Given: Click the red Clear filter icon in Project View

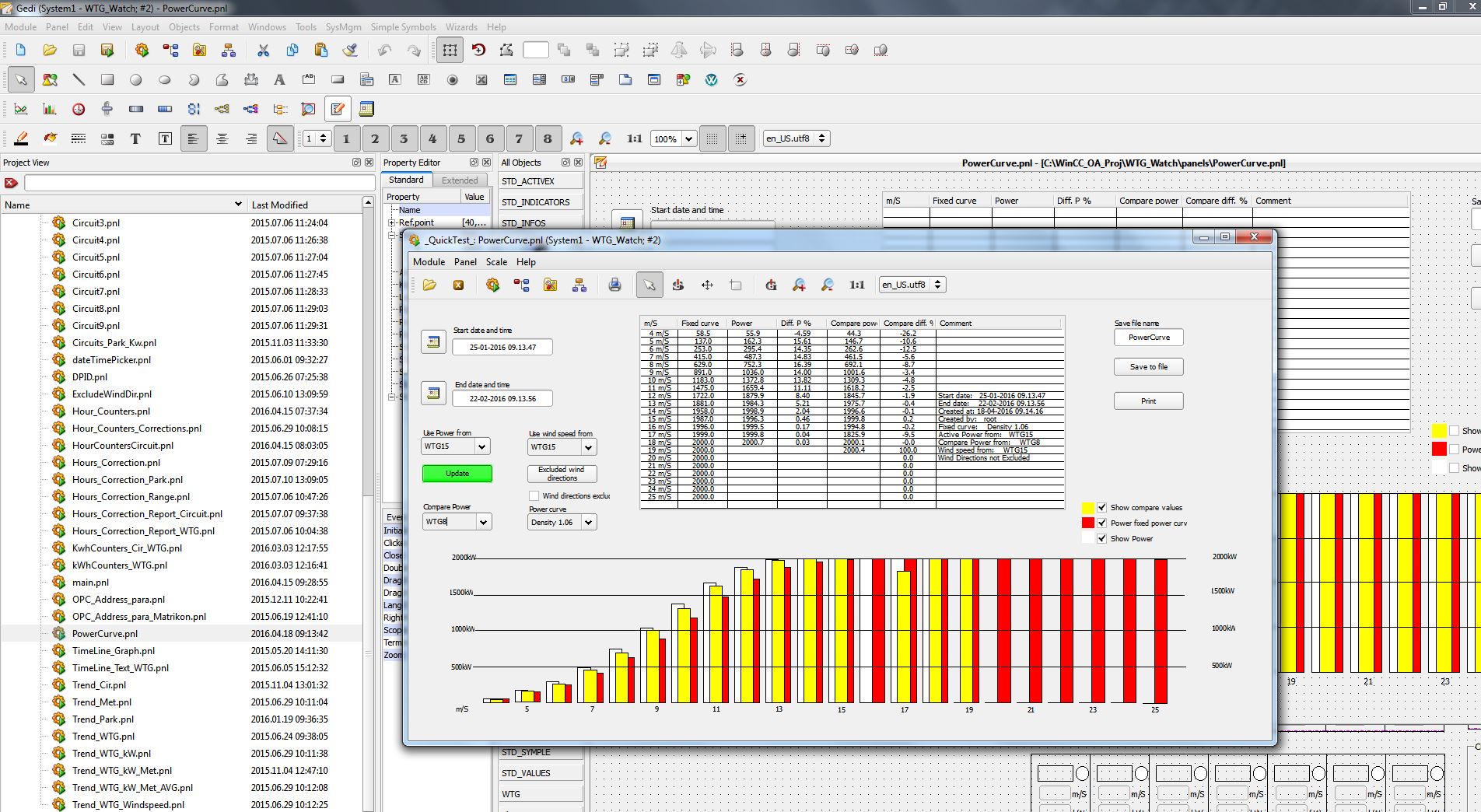Looking at the screenshot, I should click(11, 183).
